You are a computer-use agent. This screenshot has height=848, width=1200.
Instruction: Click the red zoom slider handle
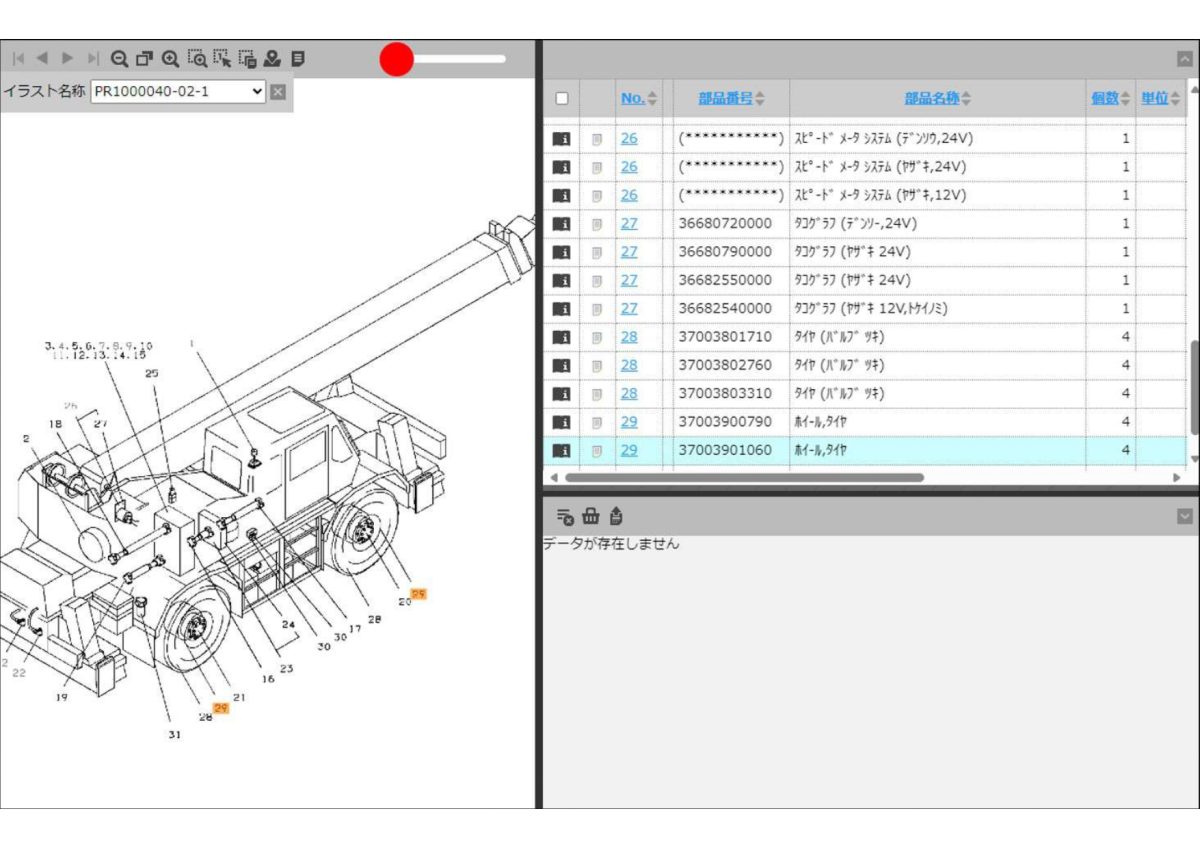pos(397,59)
